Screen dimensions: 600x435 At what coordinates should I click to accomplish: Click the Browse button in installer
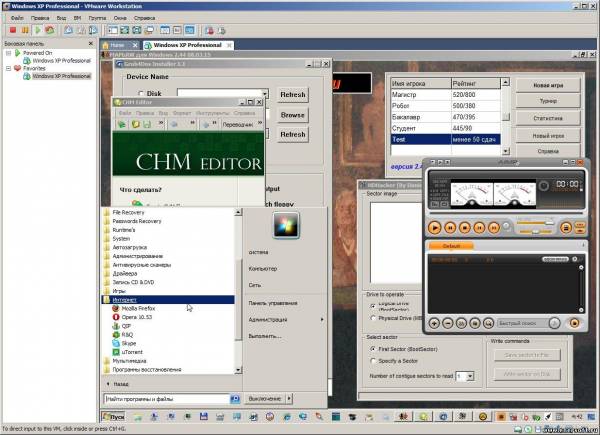[x=292, y=115]
